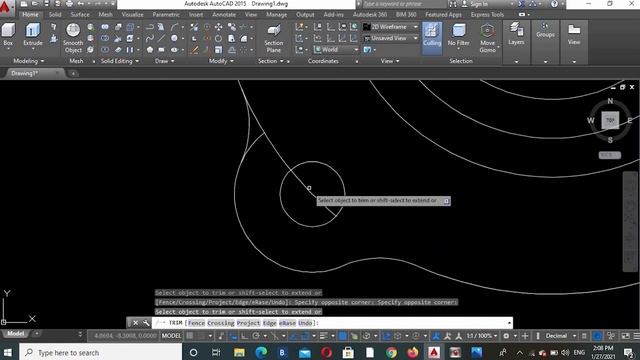This screenshot has height=360, width=640.
Task: Click the AutoCAD application menu logo
Action: pyautogui.click(x=6, y=7)
